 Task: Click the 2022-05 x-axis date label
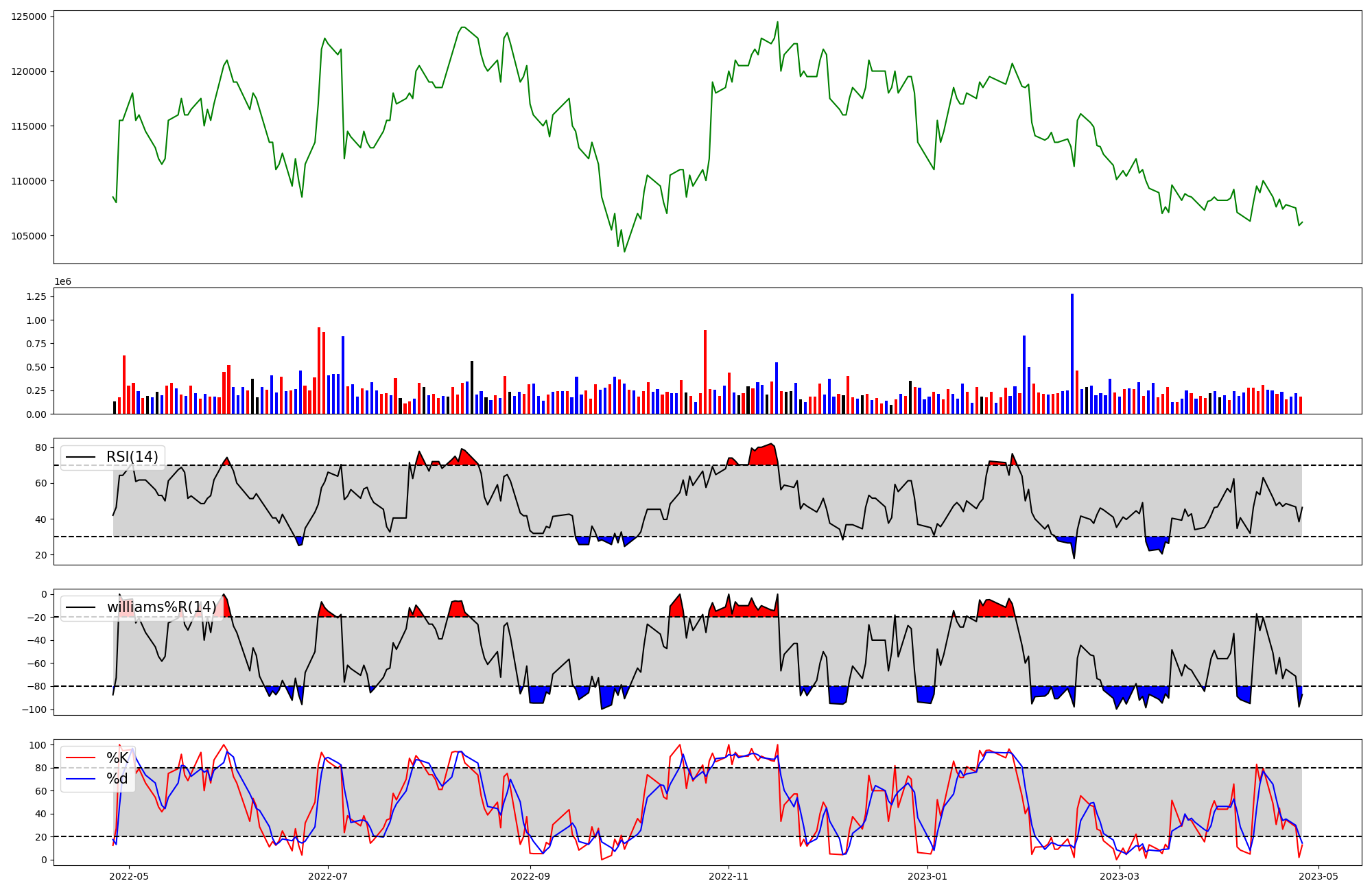pos(129,876)
